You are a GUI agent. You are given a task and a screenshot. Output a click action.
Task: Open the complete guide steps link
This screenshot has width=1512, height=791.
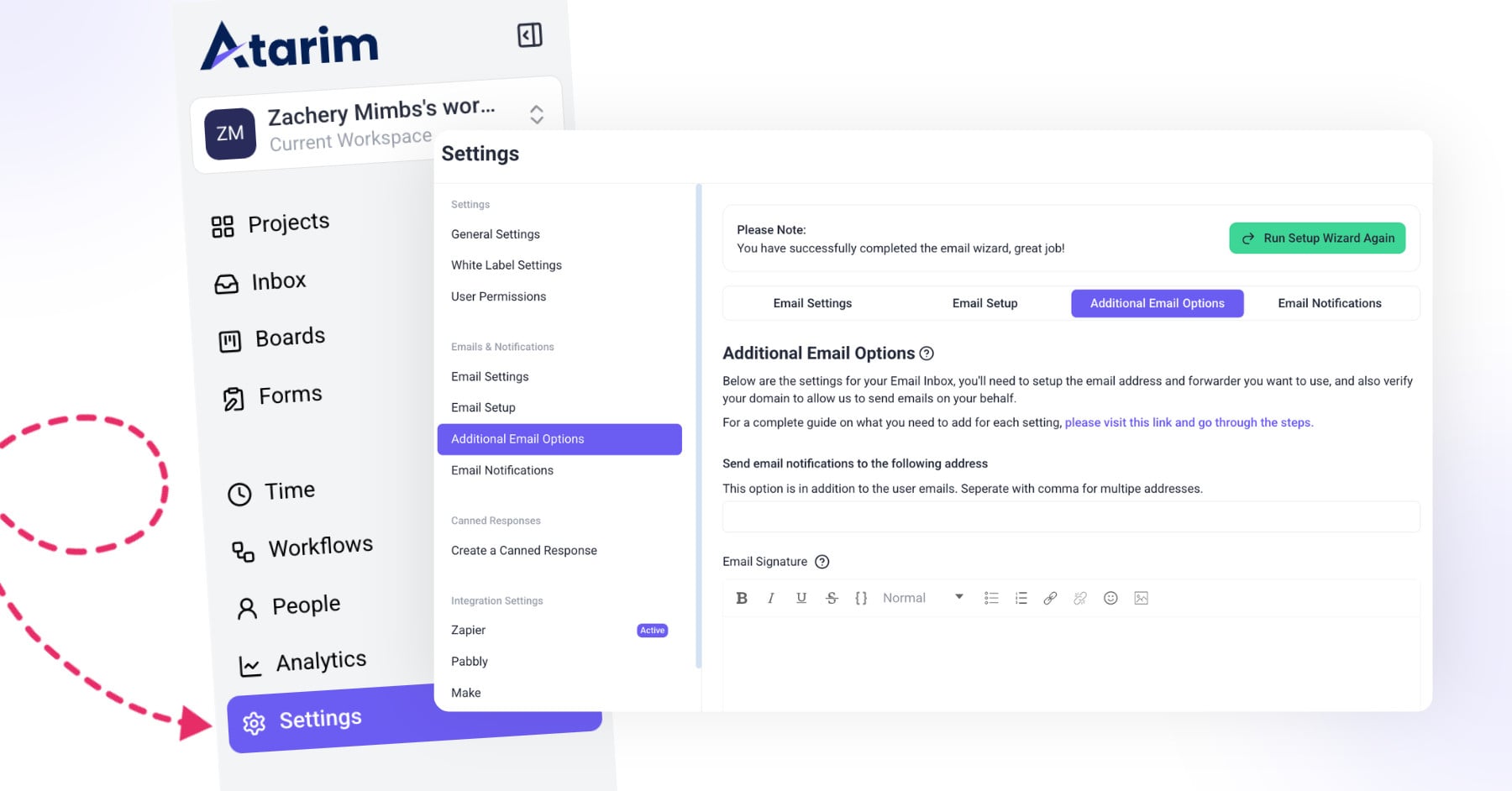[x=1188, y=422]
